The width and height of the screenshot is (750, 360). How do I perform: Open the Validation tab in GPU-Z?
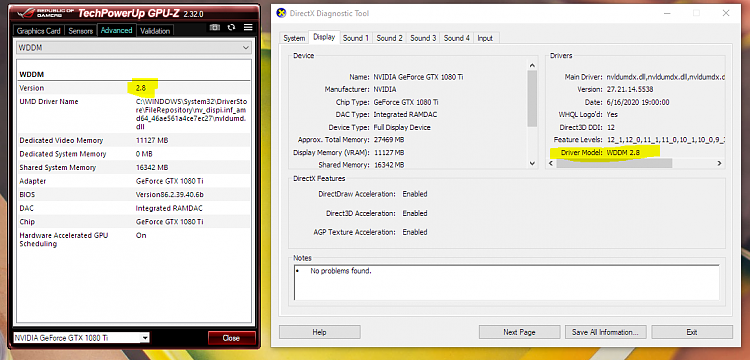tap(154, 31)
